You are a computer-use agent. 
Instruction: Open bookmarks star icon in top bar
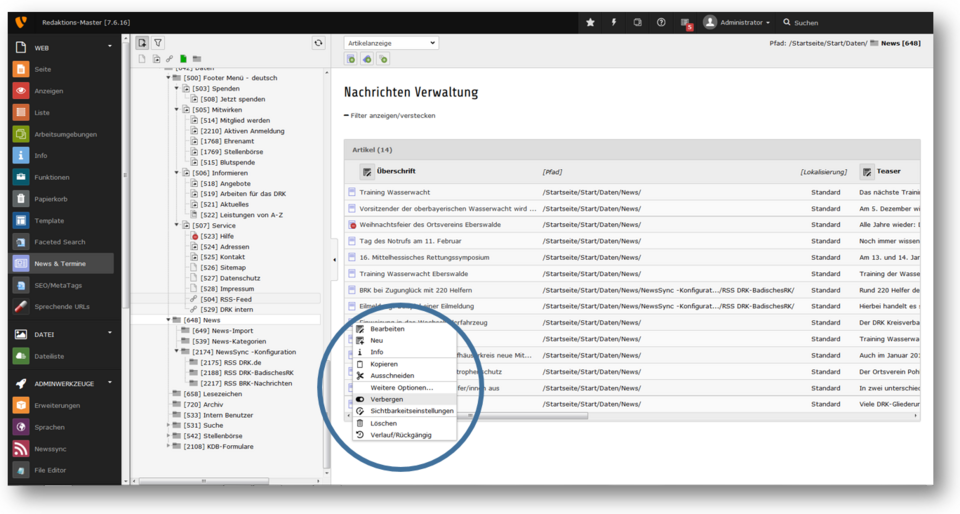[590, 22]
